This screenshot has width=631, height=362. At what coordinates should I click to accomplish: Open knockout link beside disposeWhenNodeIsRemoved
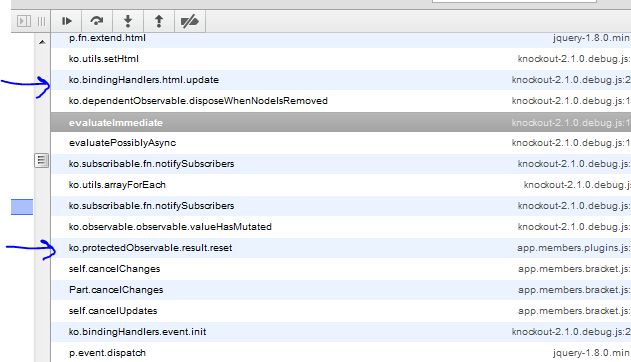point(571,101)
